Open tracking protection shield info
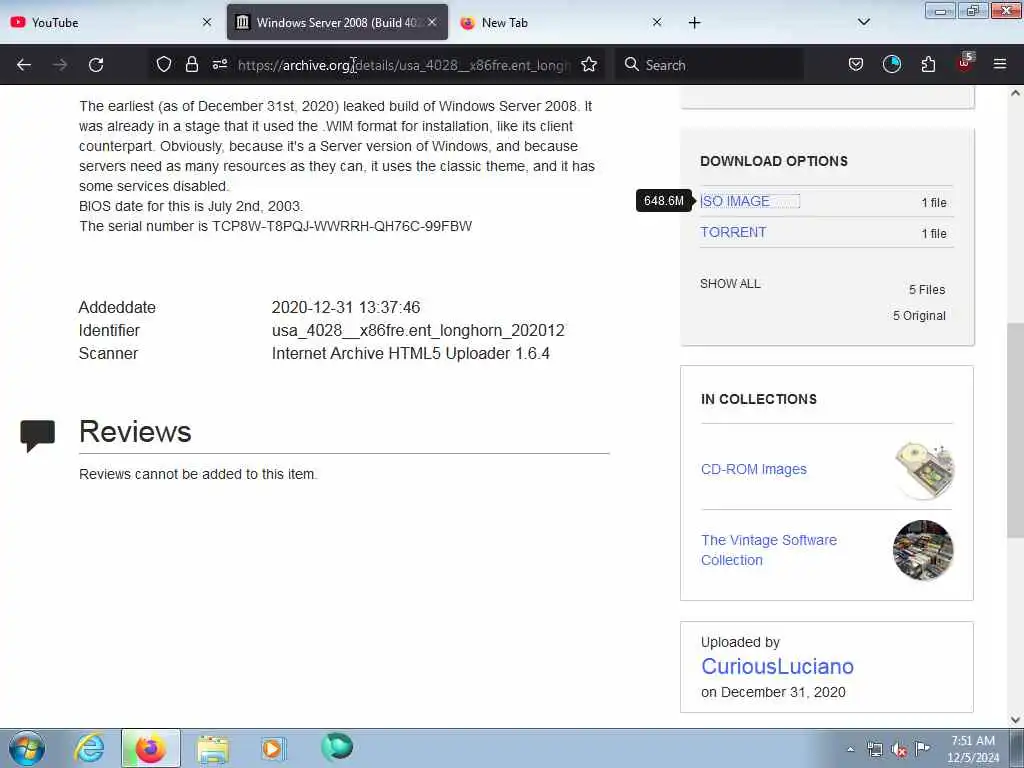1024x768 pixels. pyautogui.click(x=163, y=65)
